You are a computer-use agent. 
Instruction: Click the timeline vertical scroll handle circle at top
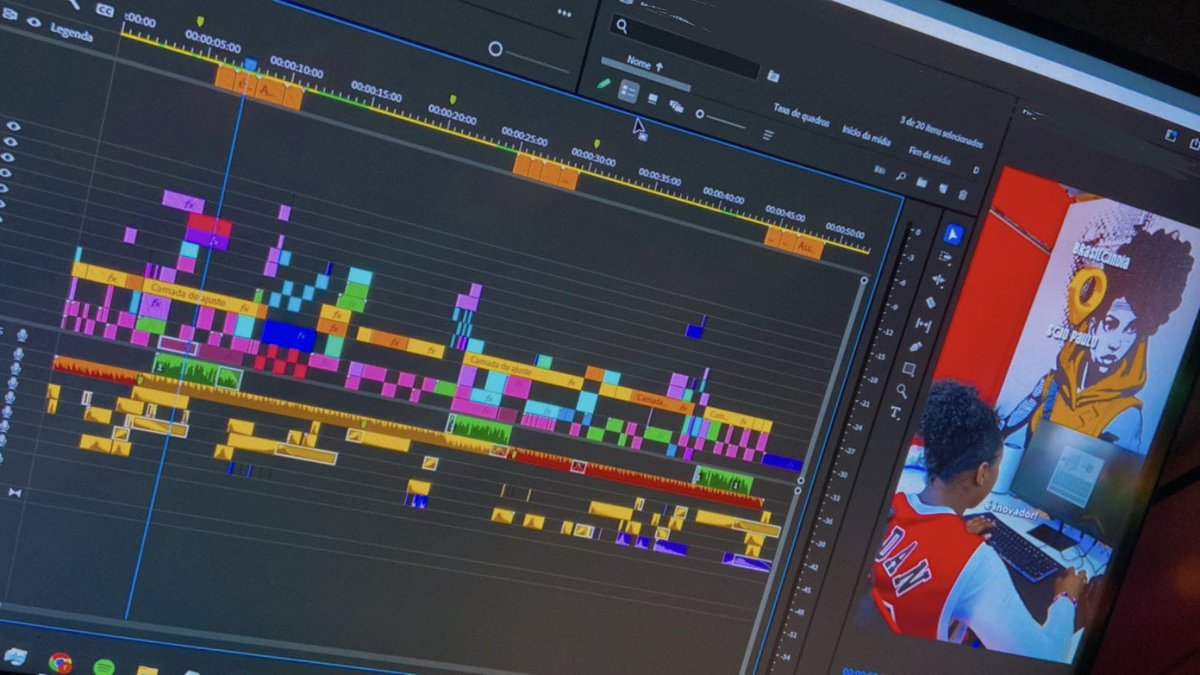[x=863, y=281]
